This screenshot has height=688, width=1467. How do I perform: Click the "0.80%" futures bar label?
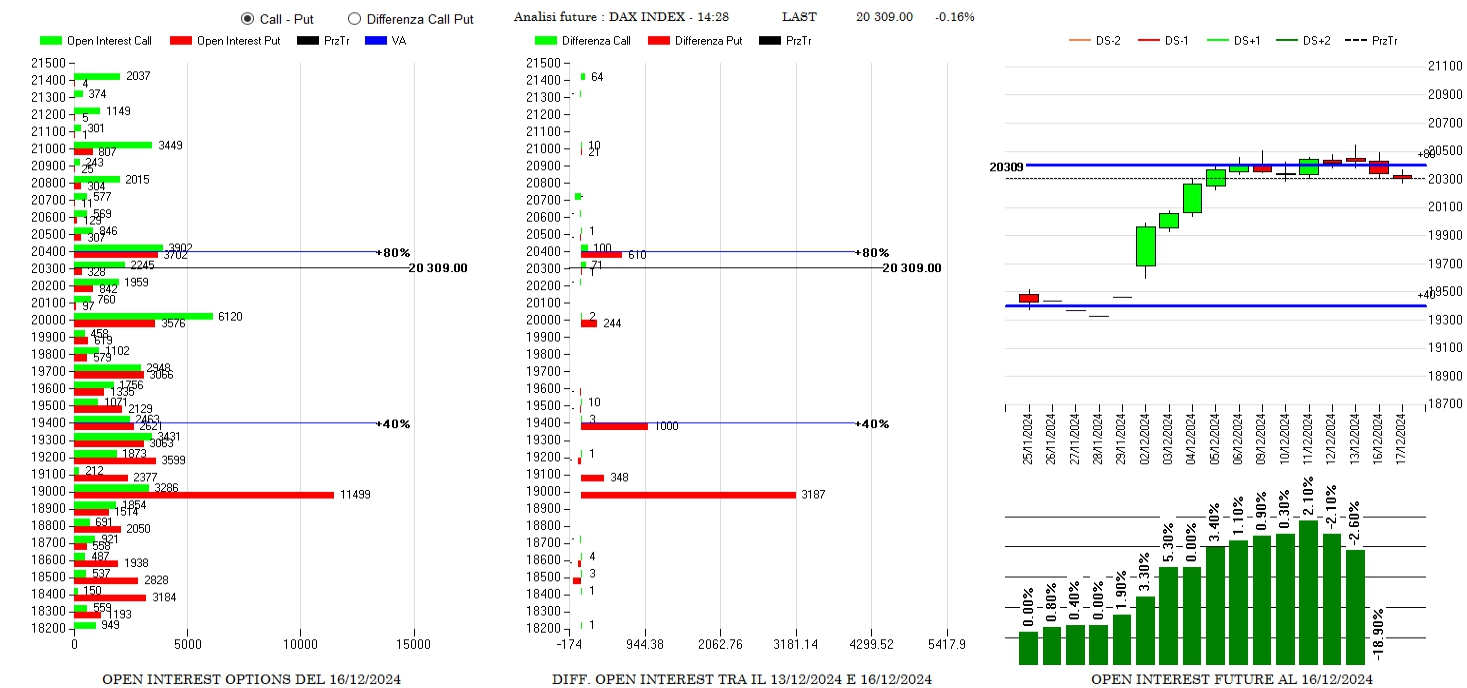pyautogui.click(x=1052, y=603)
